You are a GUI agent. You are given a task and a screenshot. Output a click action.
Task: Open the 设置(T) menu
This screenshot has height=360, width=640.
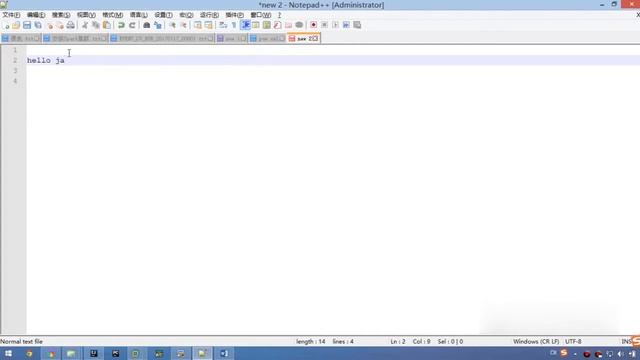pyautogui.click(x=163, y=15)
